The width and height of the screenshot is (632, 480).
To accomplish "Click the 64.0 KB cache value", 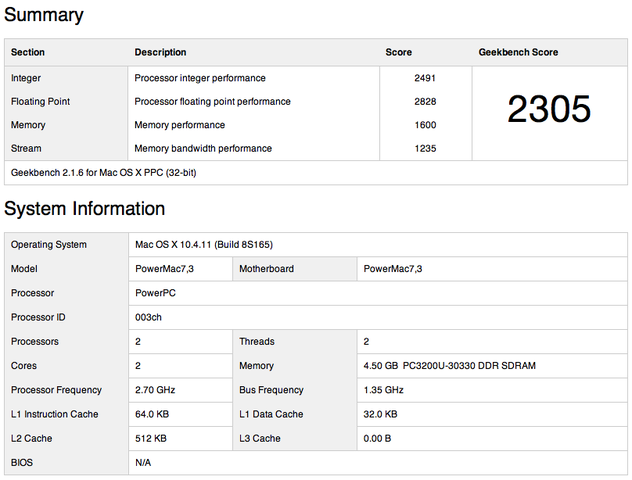I will click(x=152, y=414).
